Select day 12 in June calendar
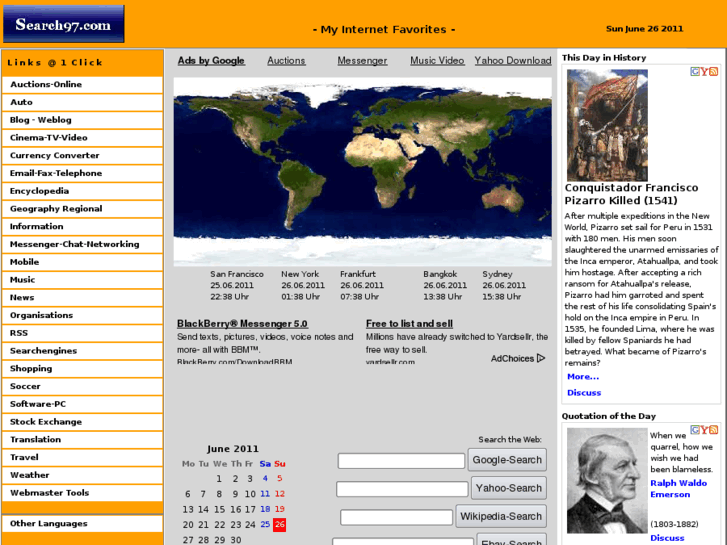The width and height of the screenshot is (727, 545). [280, 494]
